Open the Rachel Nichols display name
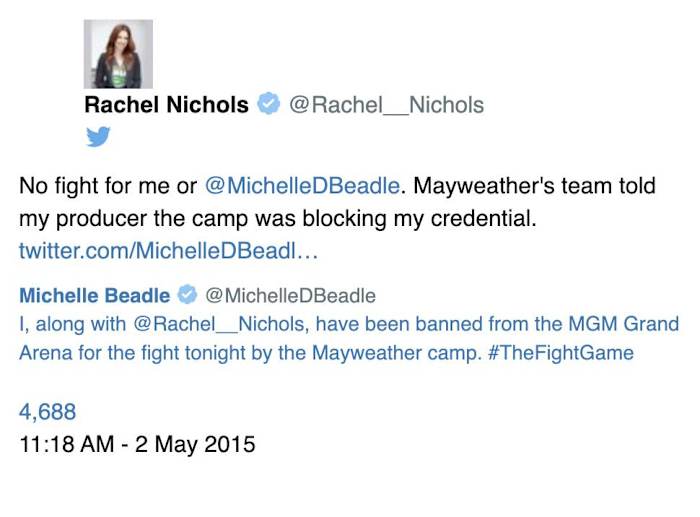This screenshot has width=700, height=517. pos(166,105)
